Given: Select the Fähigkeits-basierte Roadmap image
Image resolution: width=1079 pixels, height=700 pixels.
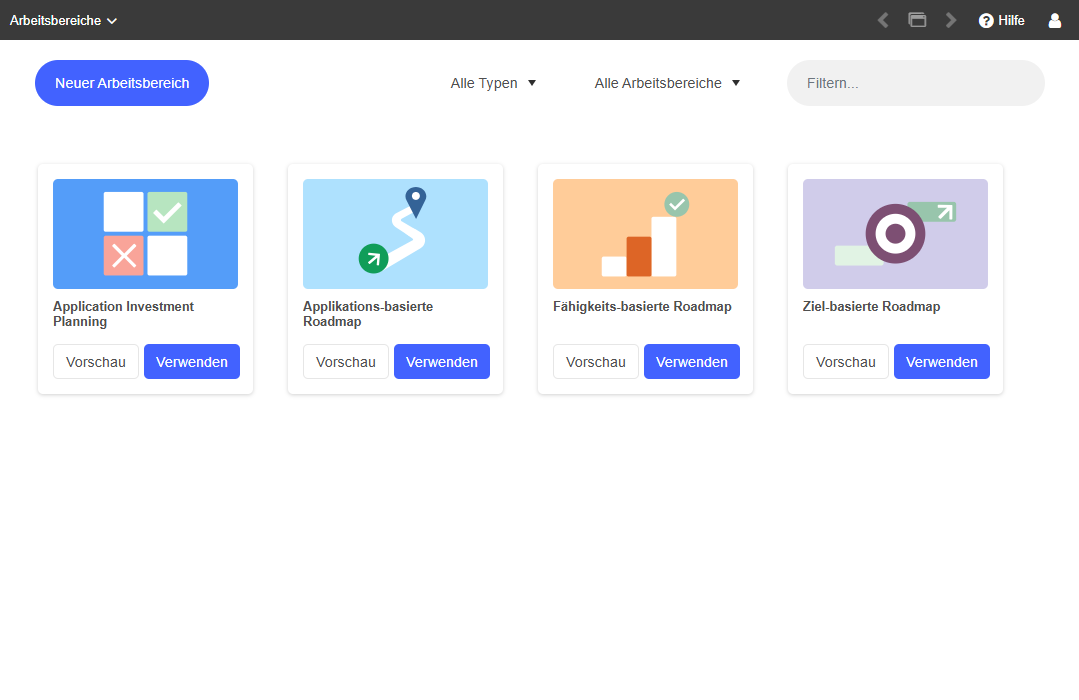Looking at the screenshot, I should click(645, 234).
